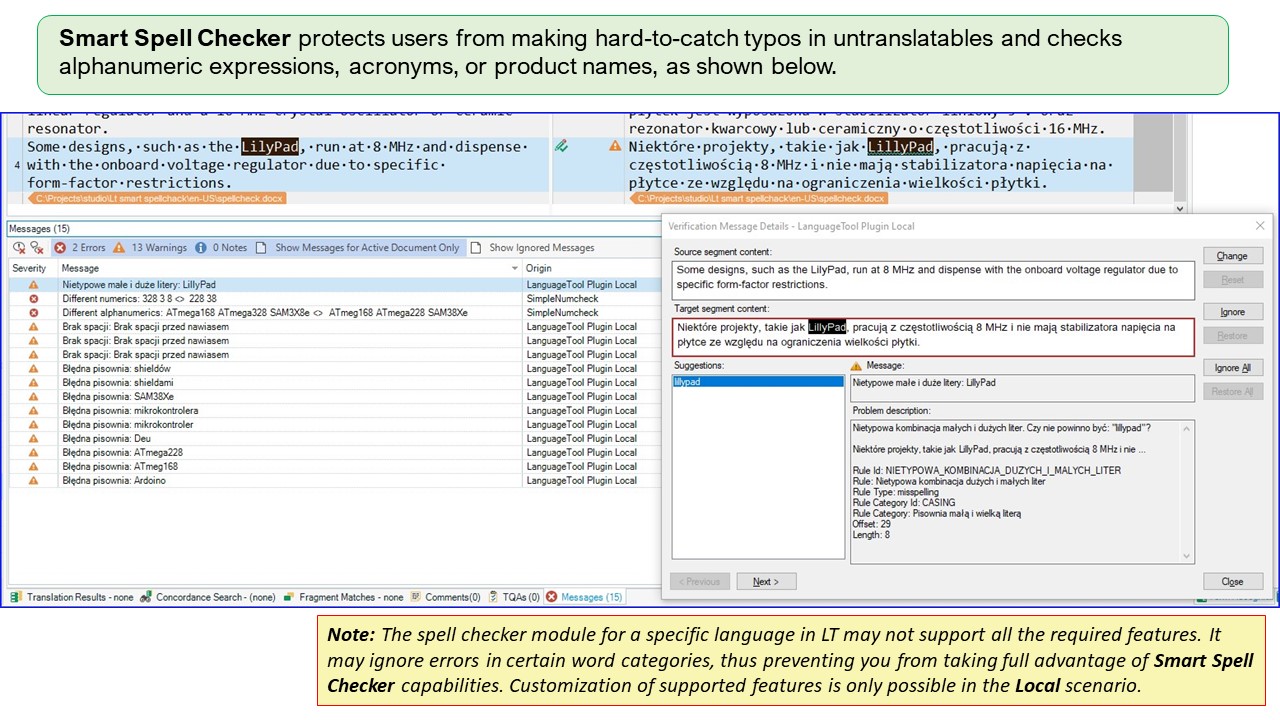Select the 'lillypad' suggestion in Suggestions list
1280x720 pixels.
(x=757, y=382)
